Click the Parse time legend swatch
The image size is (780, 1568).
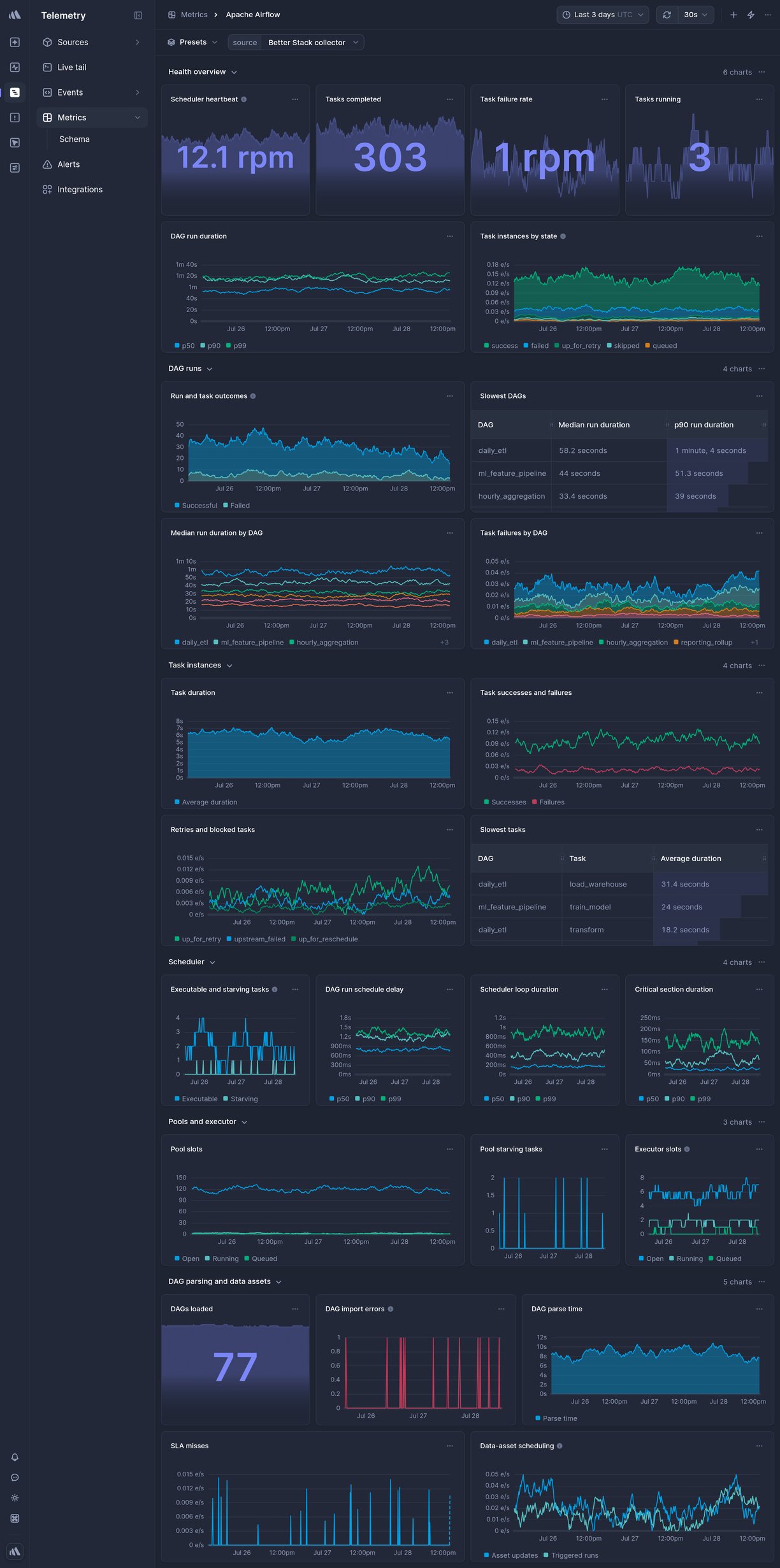[x=538, y=1418]
